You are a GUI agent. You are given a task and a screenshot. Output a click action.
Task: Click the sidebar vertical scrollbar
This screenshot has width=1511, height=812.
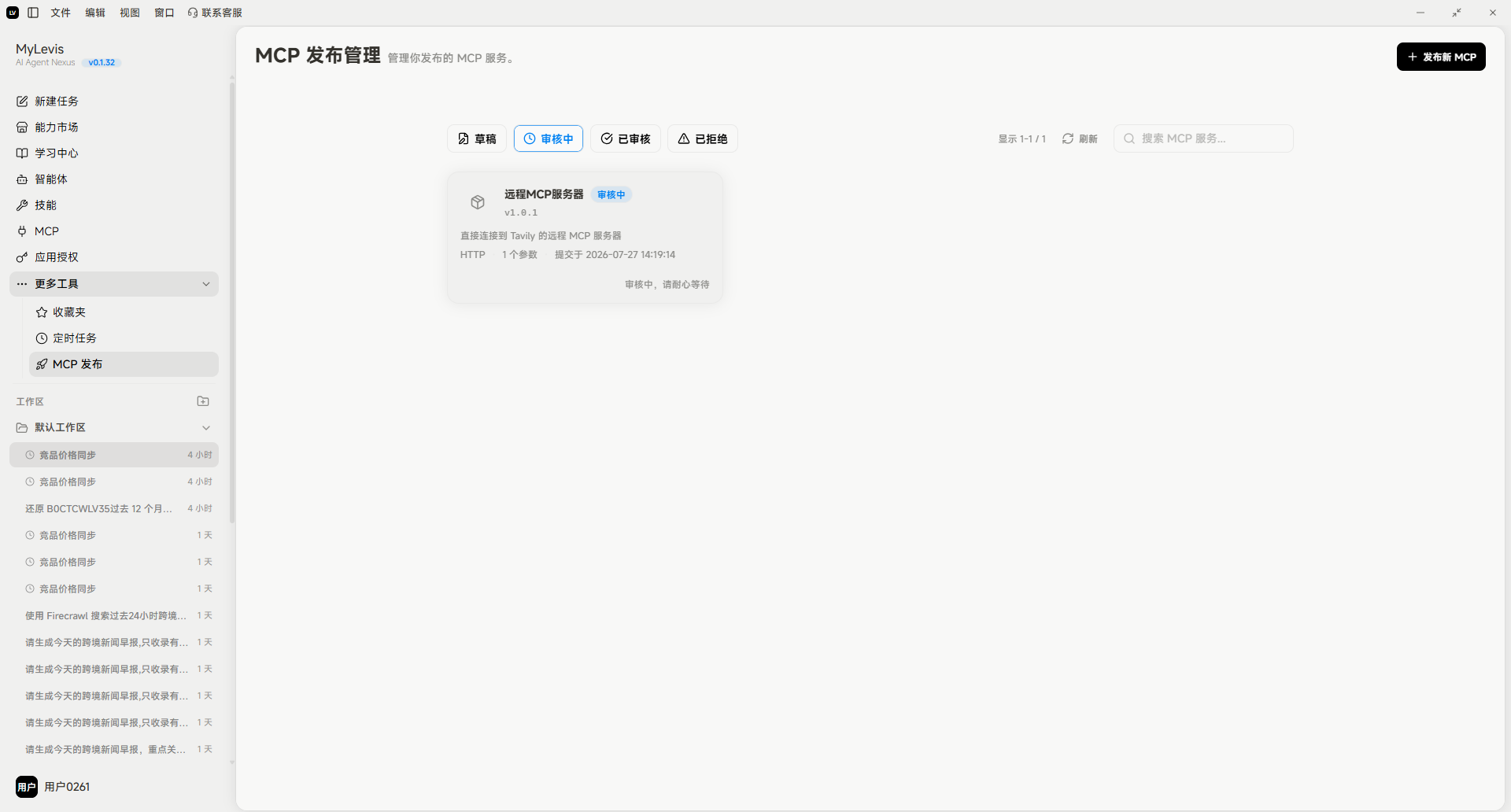click(x=232, y=303)
